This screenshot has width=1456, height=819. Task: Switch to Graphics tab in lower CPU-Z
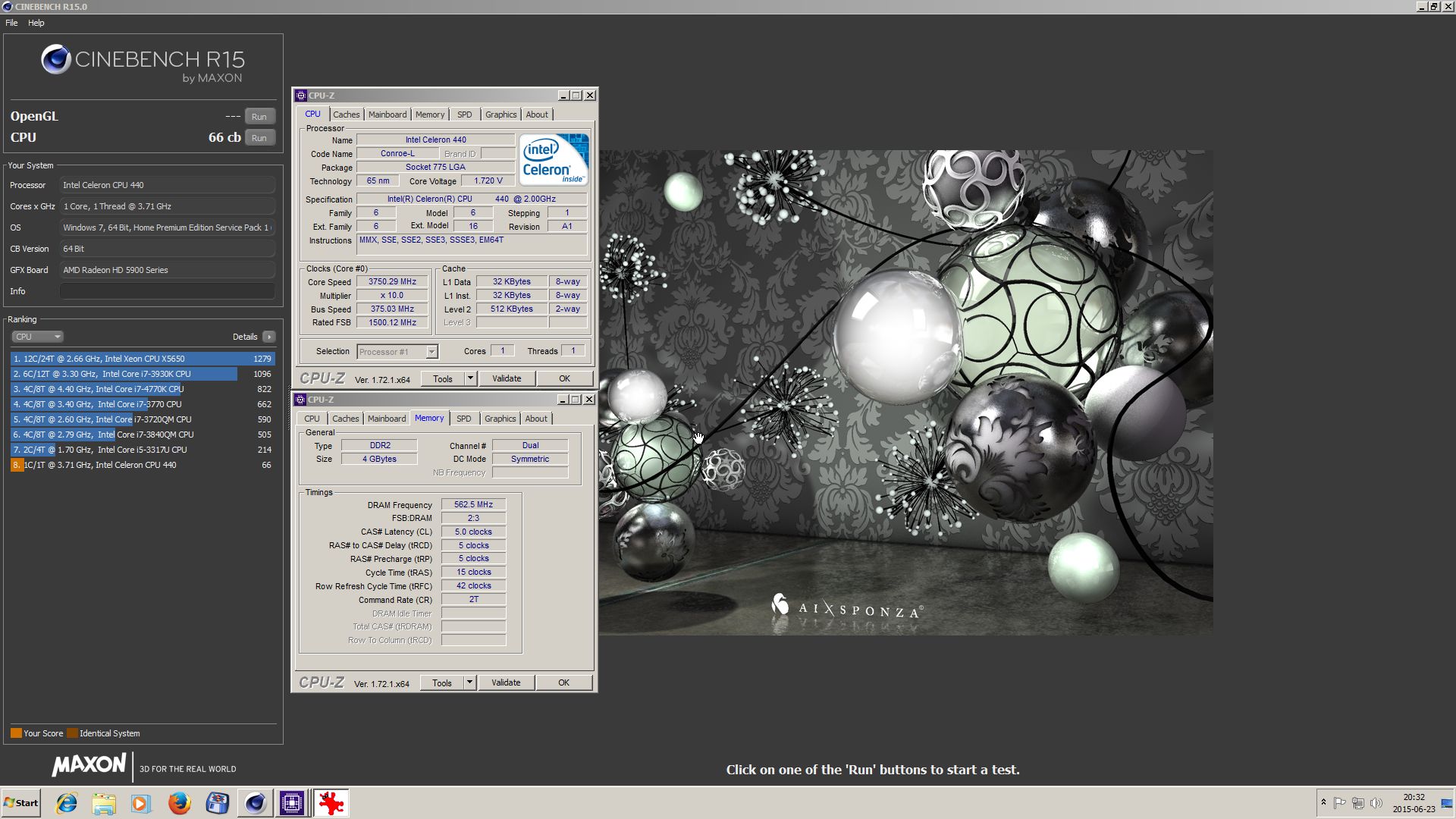pos(500,419)
